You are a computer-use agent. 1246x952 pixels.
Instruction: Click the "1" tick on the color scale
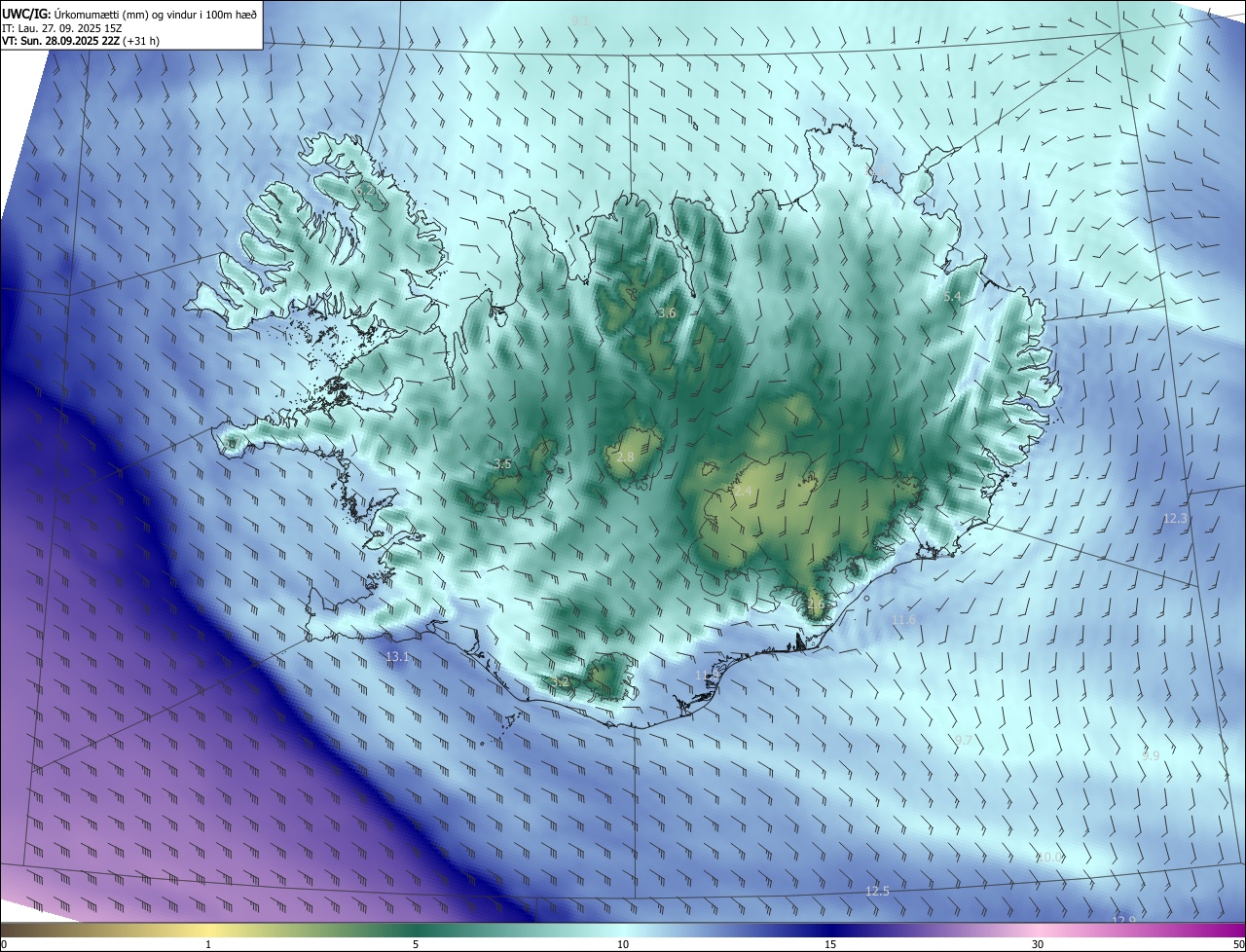(x=208, y=944)
